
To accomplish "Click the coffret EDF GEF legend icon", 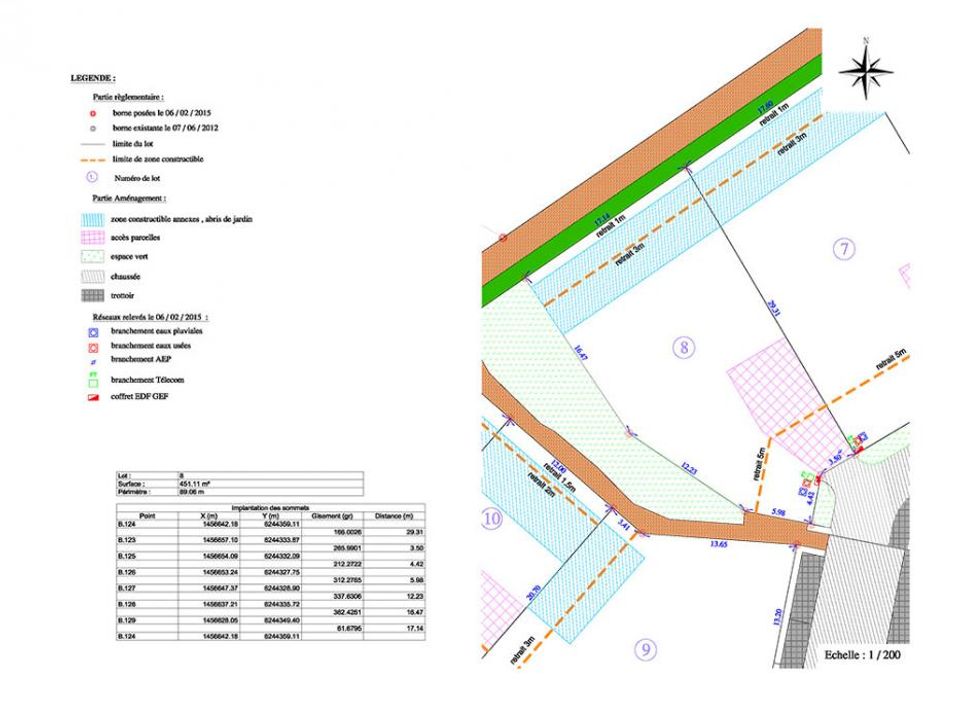I will tap(93, 397).
